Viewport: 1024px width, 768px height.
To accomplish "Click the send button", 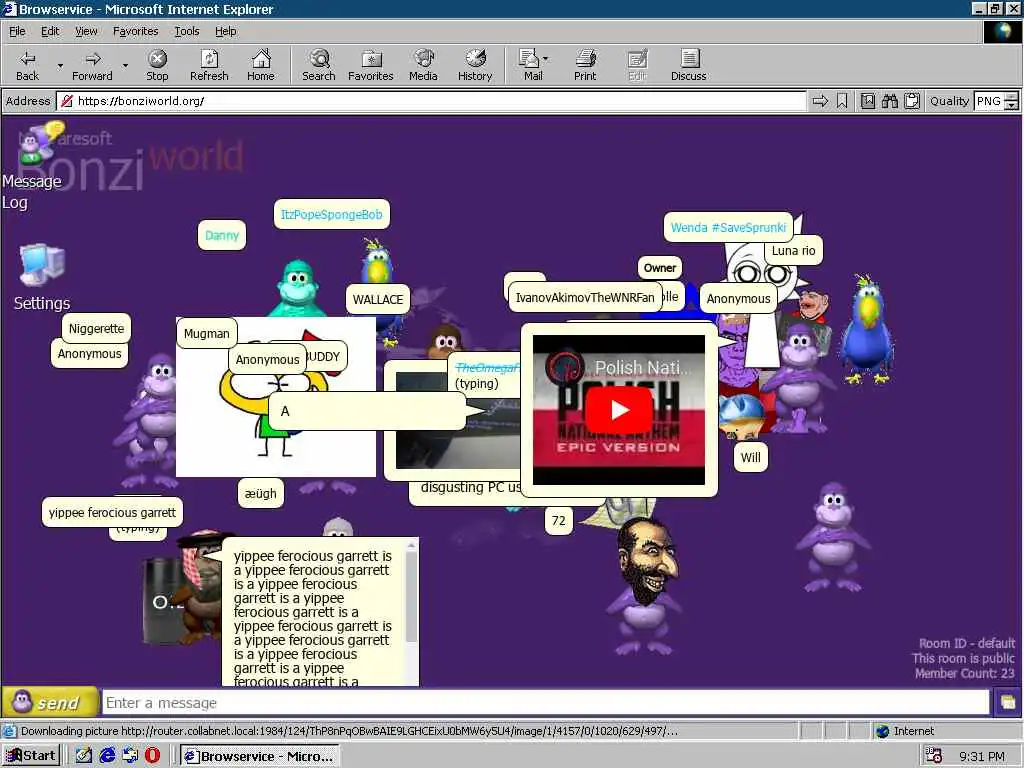I will (50, 703).
